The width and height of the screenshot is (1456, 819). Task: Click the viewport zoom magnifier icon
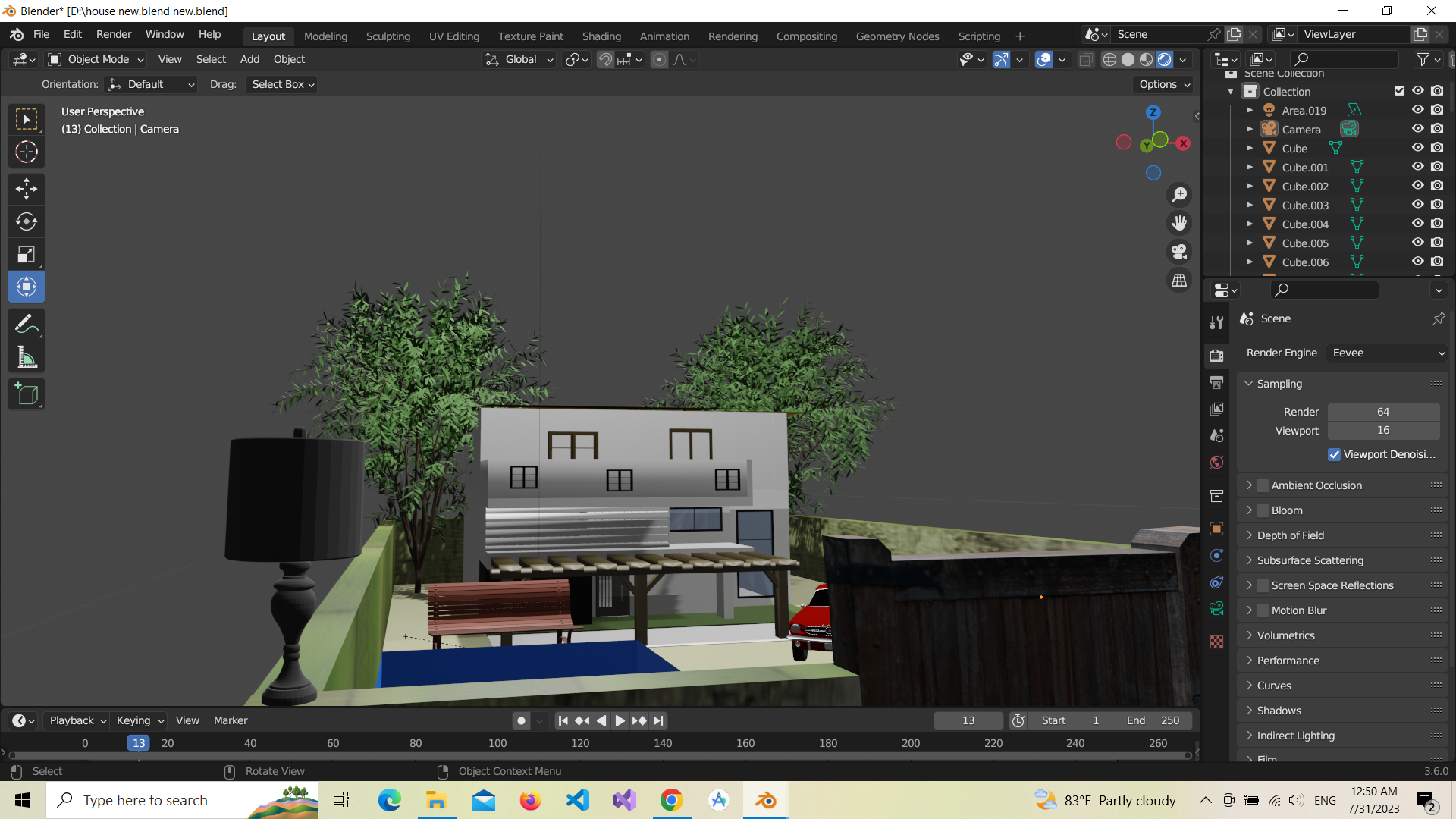(1179, 195)
